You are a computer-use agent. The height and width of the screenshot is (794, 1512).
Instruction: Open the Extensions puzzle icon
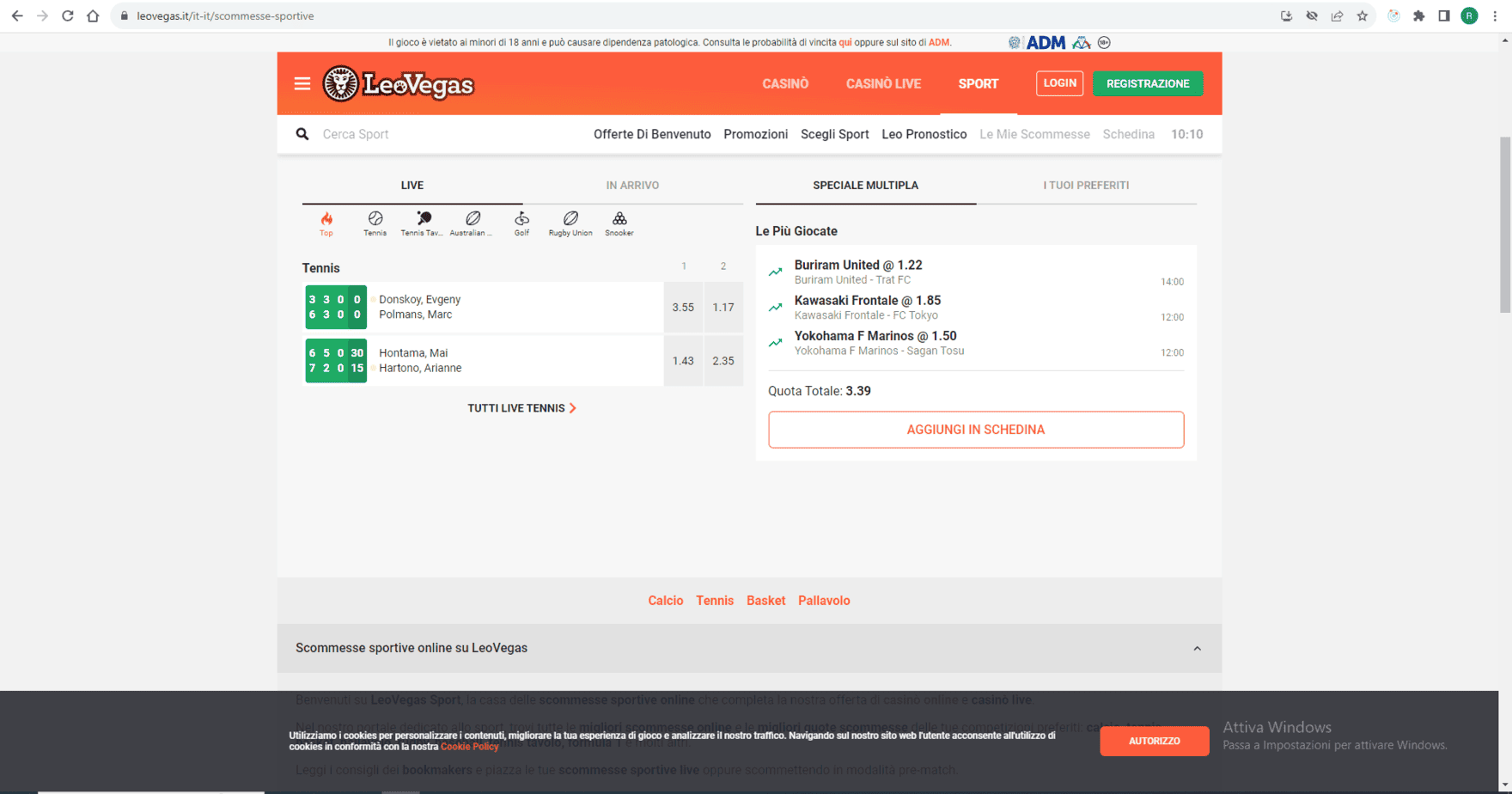click(x=1419, y=15)
